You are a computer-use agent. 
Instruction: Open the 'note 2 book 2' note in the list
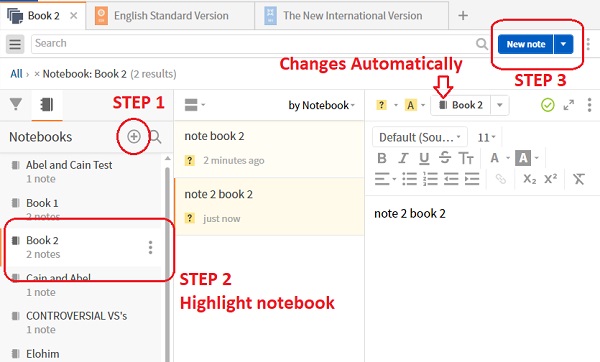[x=269, y=206]
